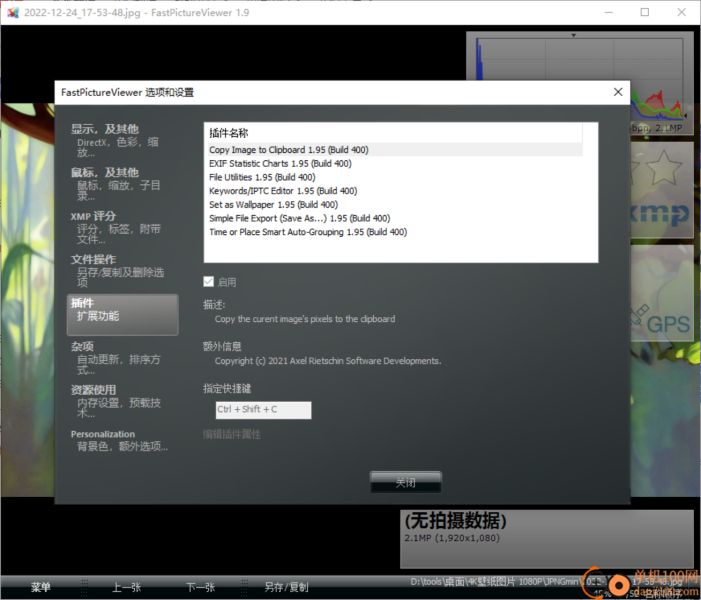Select Copy Image to Clipboard plugin row
This screenshot has height=600, width=701.
(x=395, y=150)
